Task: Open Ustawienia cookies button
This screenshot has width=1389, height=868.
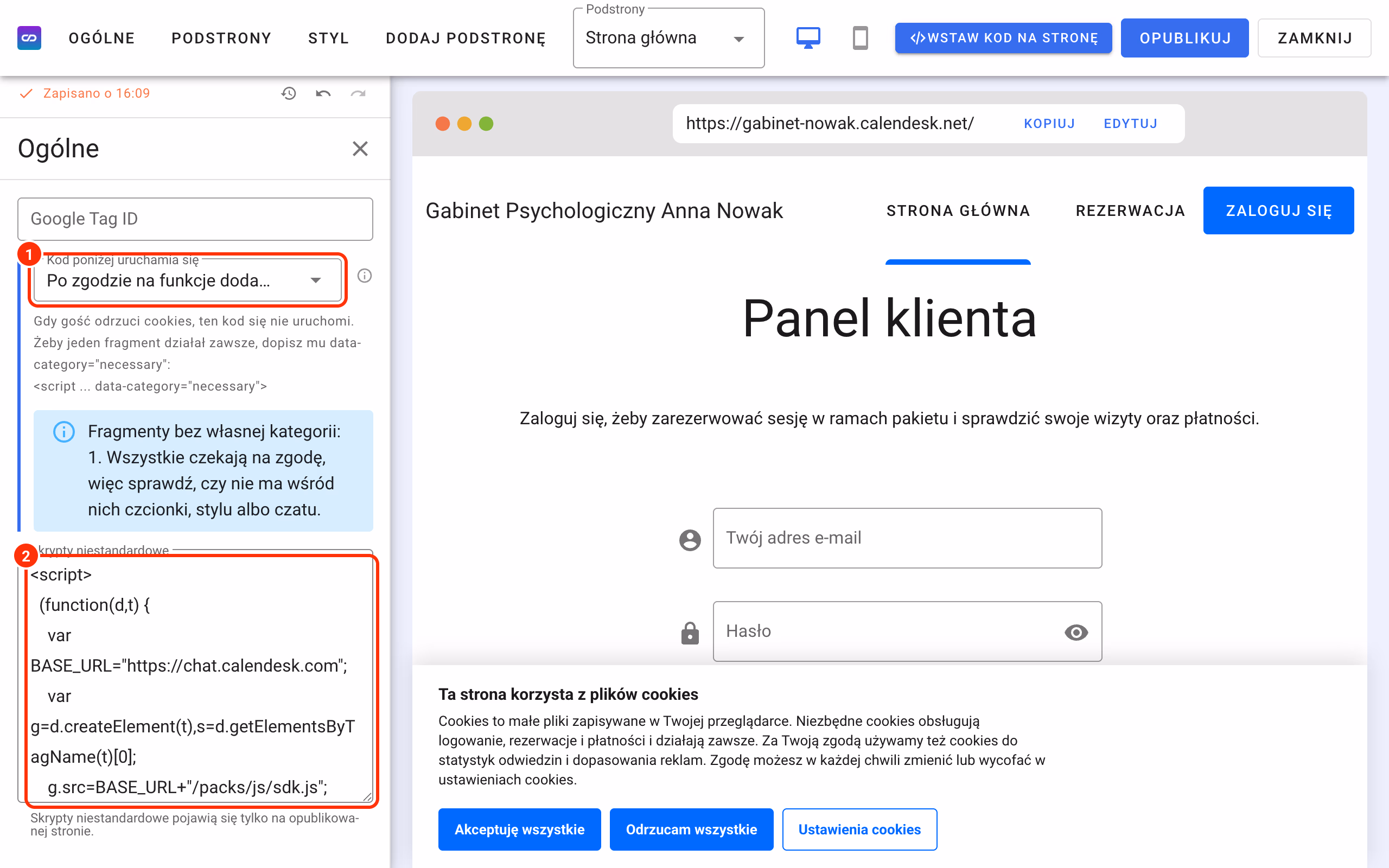Action: [x=859, y=829]
